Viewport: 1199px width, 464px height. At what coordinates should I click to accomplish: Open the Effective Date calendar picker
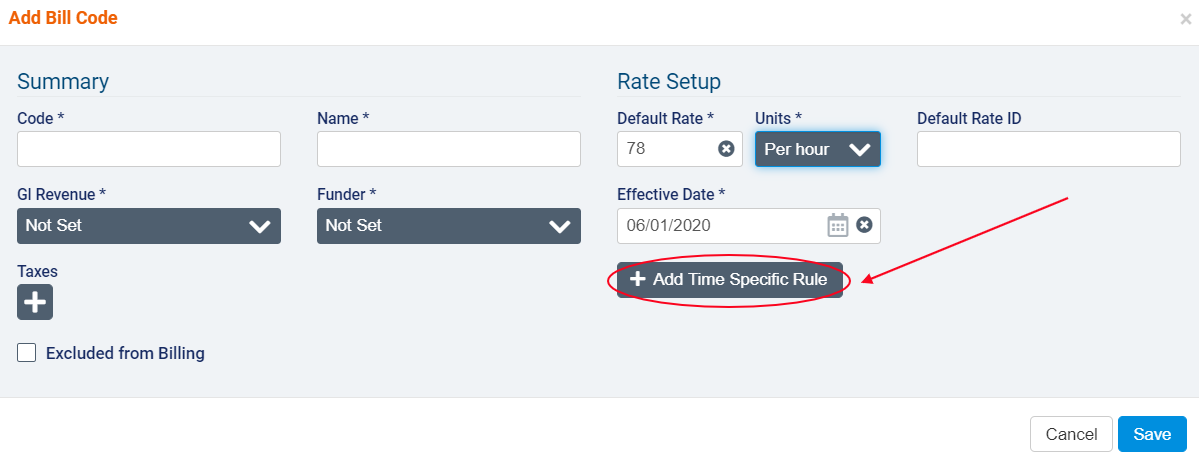click(x=837, y=225)
